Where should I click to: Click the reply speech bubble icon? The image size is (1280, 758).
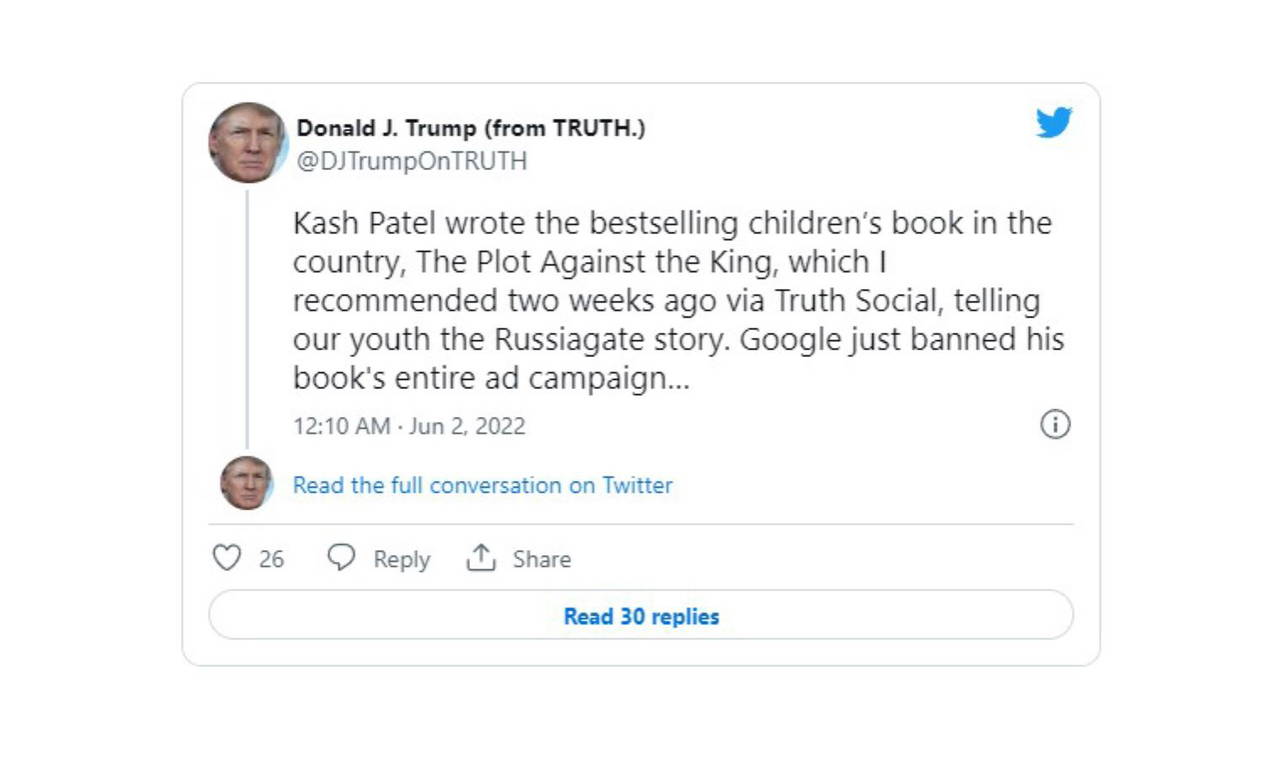pos(341,558)
